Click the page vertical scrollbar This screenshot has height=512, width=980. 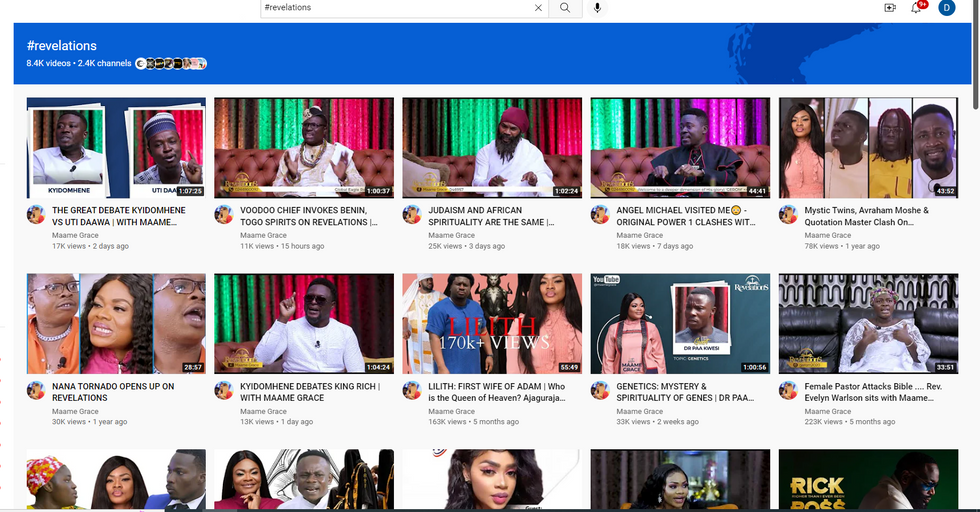976,56
